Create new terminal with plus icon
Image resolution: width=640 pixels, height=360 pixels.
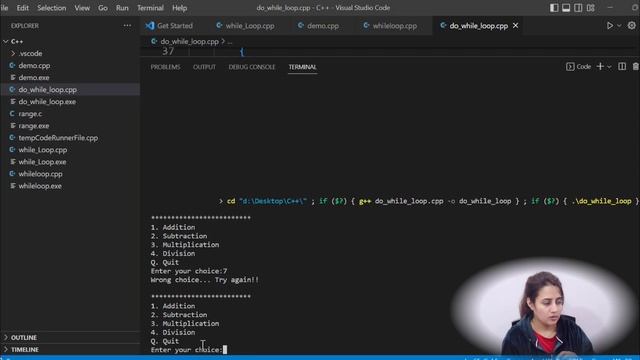pyautogui.click(x=600, y=67)
